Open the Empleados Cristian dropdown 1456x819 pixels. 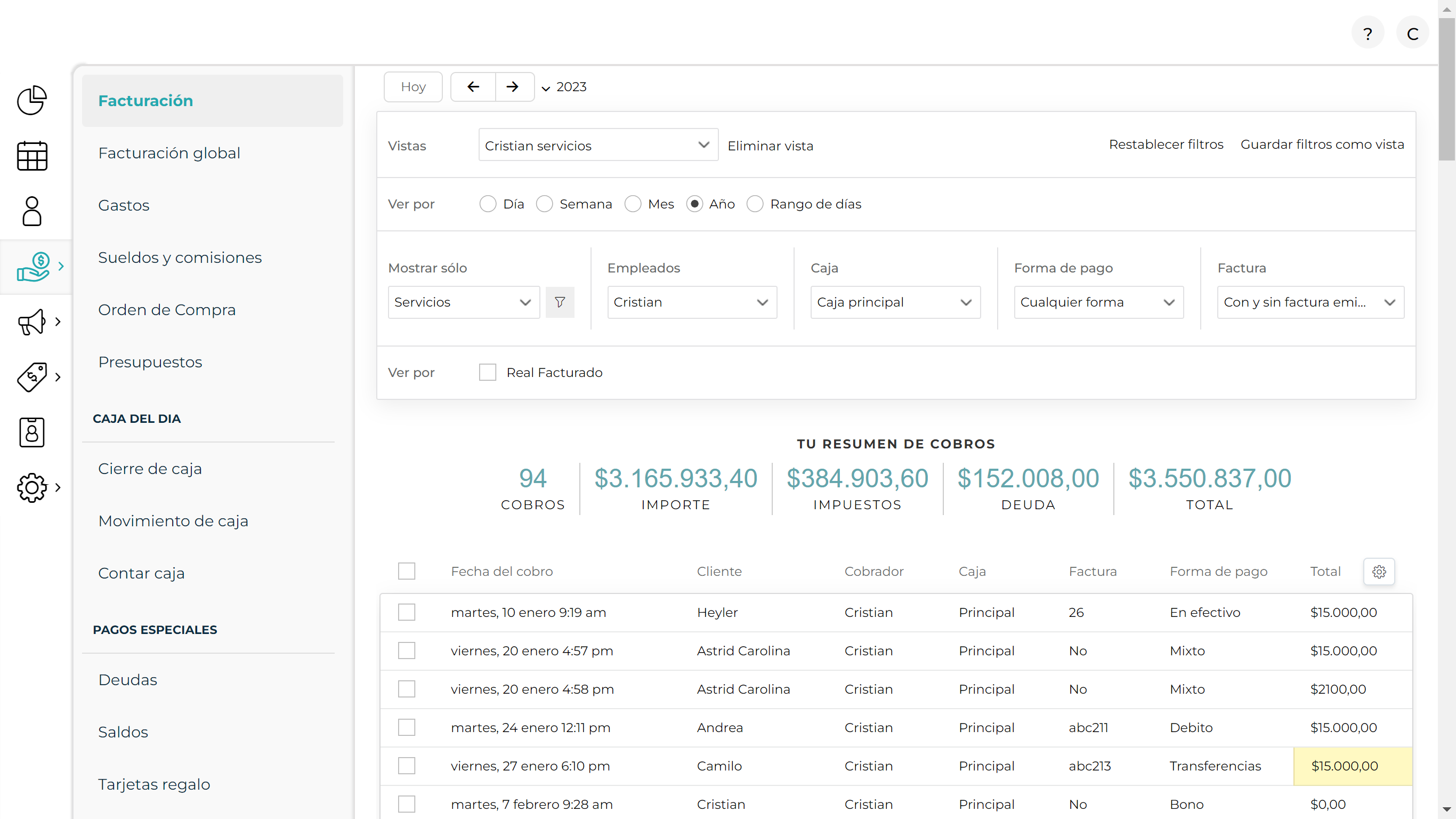[692, 302]
